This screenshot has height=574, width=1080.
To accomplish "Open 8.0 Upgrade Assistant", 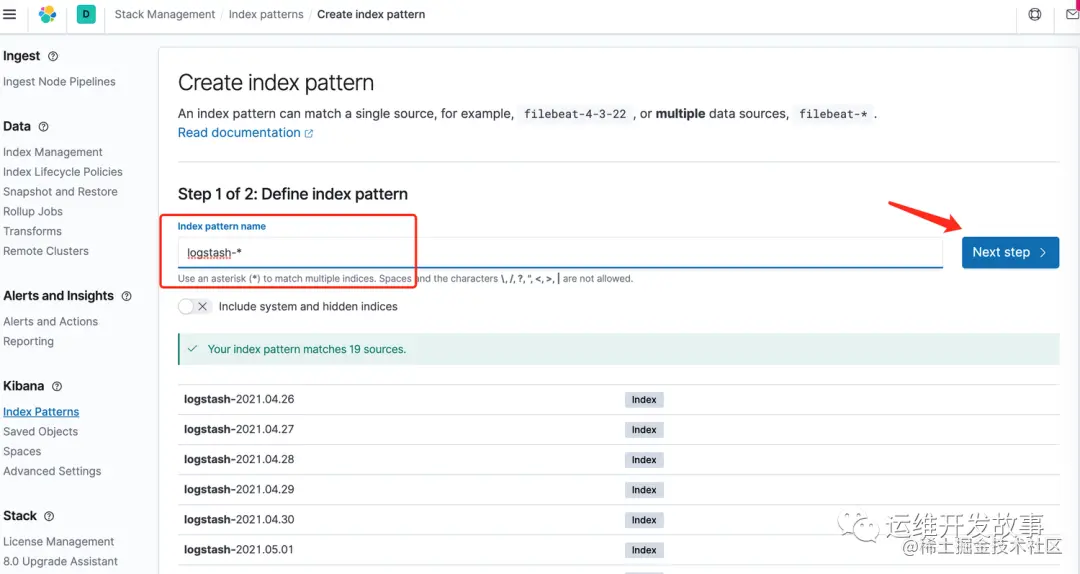I will (60, 562).
